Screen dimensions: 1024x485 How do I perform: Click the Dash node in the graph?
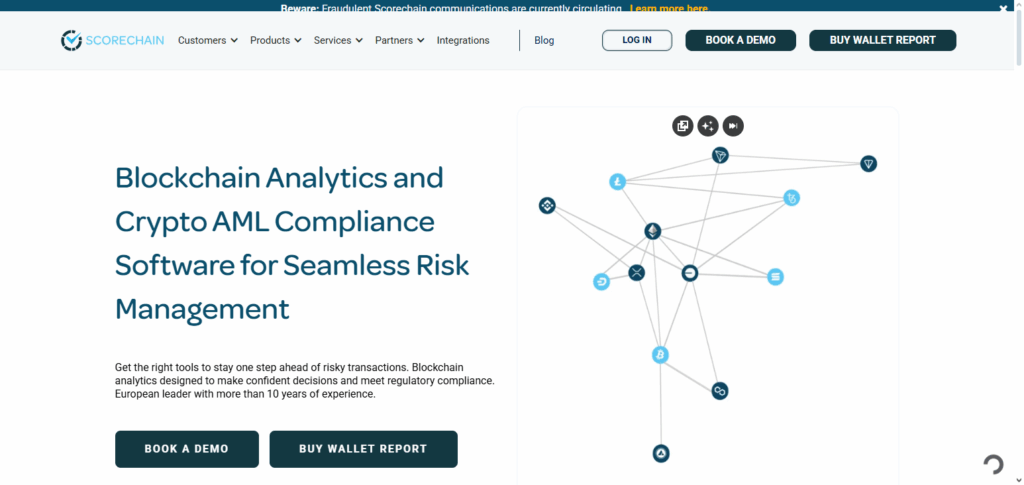(x=601, y=282)
